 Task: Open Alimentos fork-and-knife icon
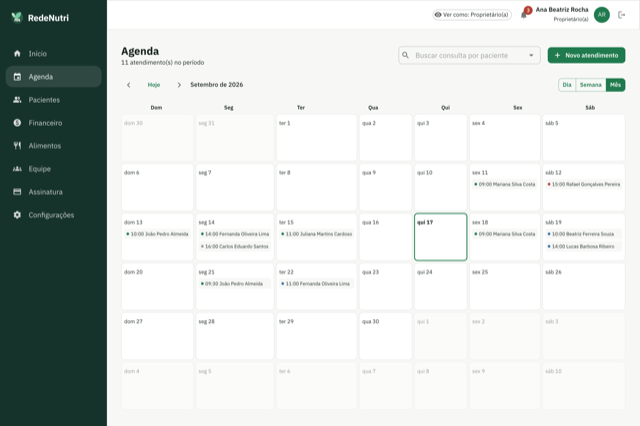tap(17, 146)
